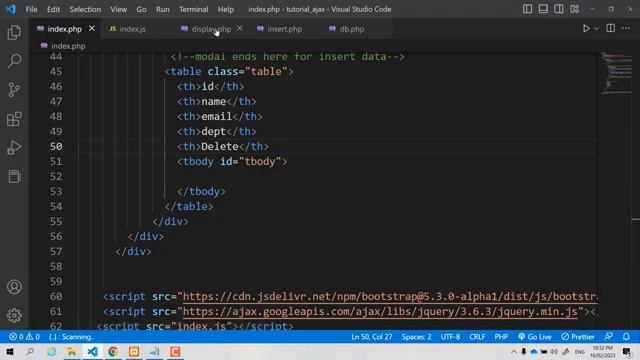Viewport: 640px width, 360px height.
Task: Click the jquery googleapis script link
Action: click(x=380, y=312)
